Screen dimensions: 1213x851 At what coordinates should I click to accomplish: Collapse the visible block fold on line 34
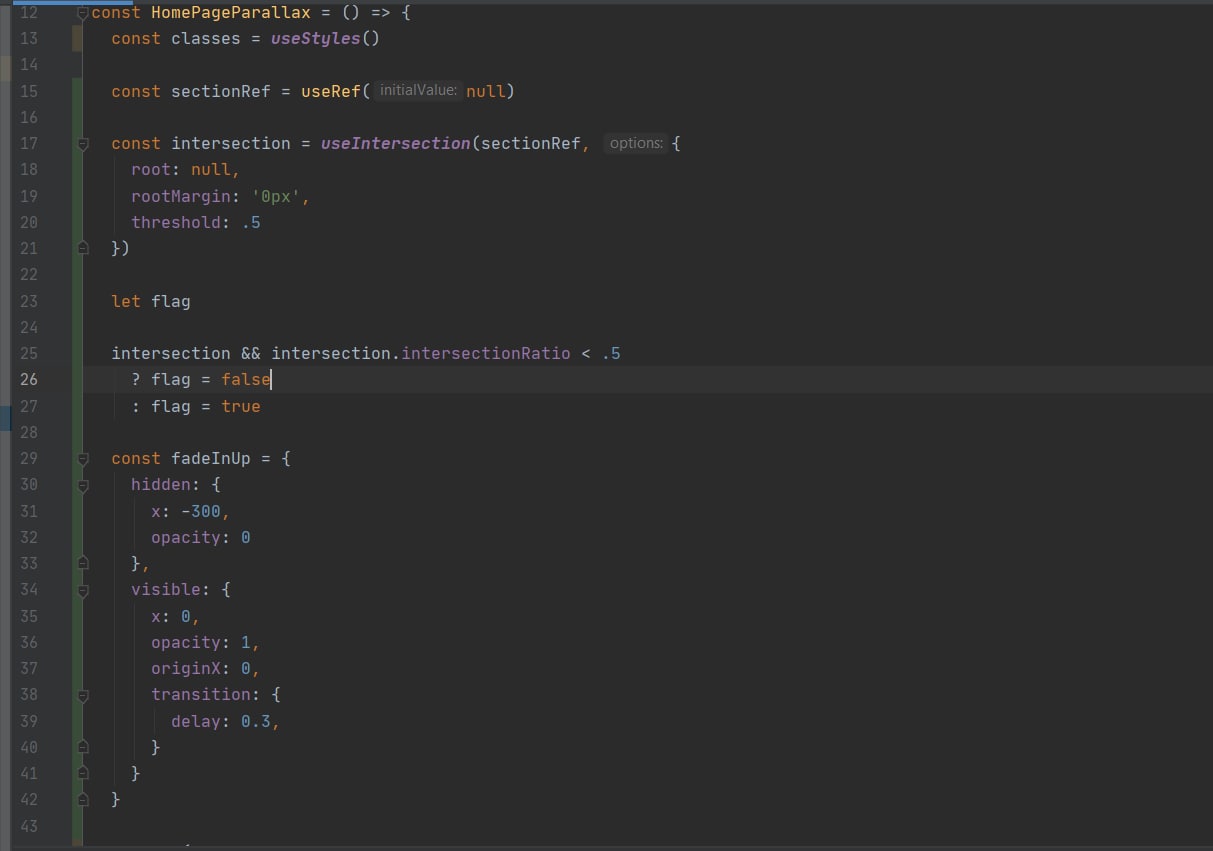(83, 590)
